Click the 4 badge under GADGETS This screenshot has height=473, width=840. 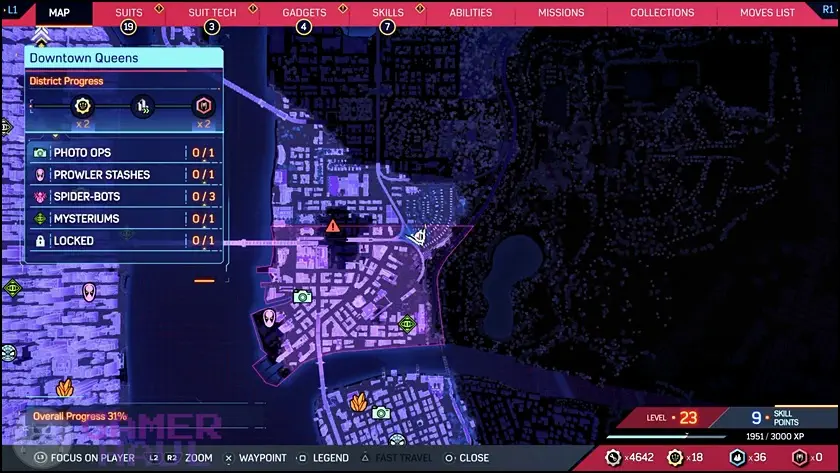click(304, 27)
